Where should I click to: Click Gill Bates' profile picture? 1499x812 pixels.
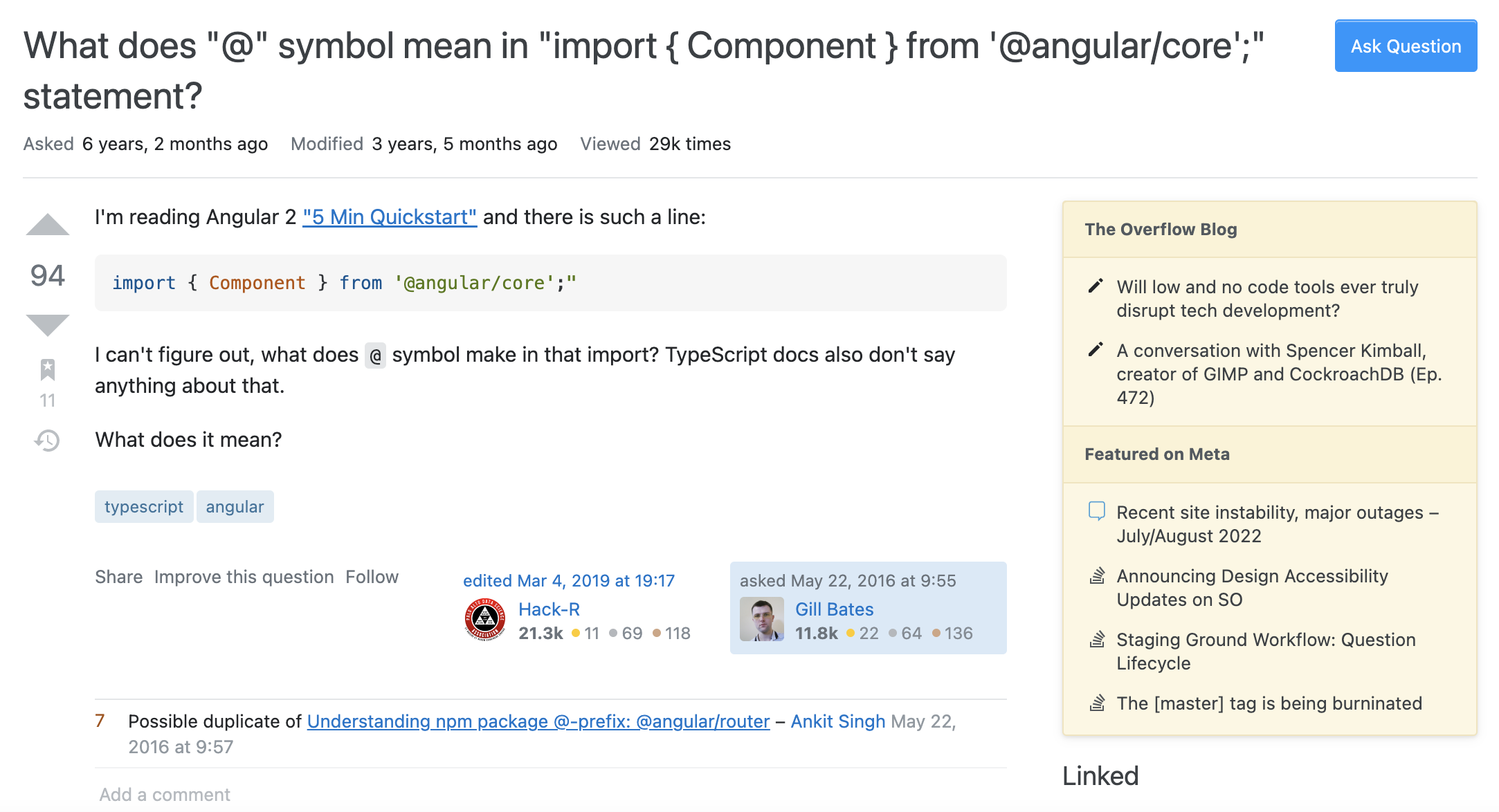pos(762,620)
